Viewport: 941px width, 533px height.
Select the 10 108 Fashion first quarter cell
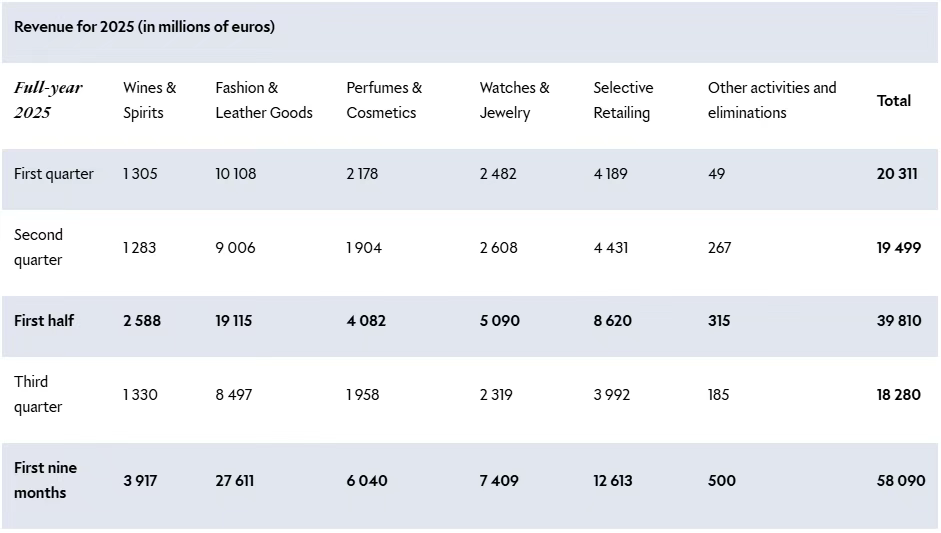tap(236, 174)
